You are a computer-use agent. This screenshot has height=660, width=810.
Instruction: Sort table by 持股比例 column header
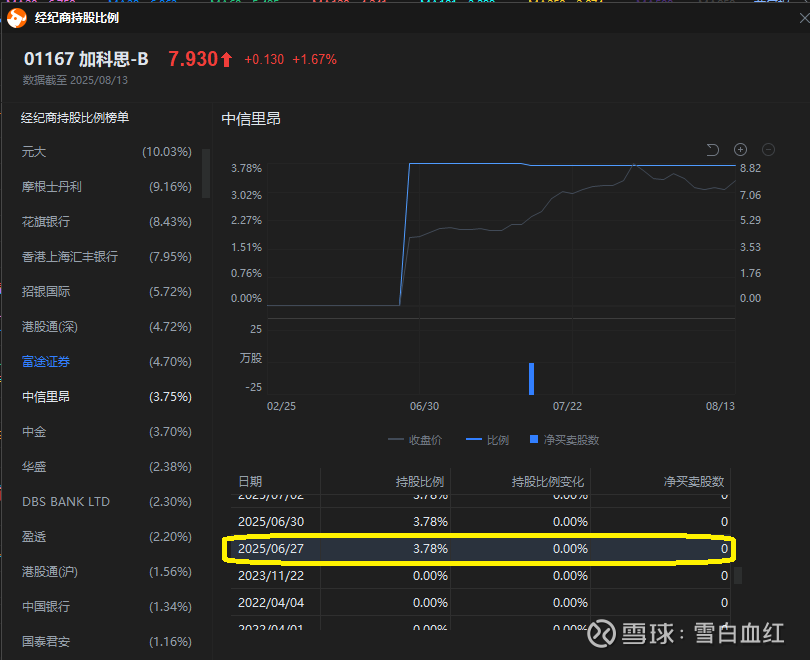pyautogui.click(x=420, y=482)
